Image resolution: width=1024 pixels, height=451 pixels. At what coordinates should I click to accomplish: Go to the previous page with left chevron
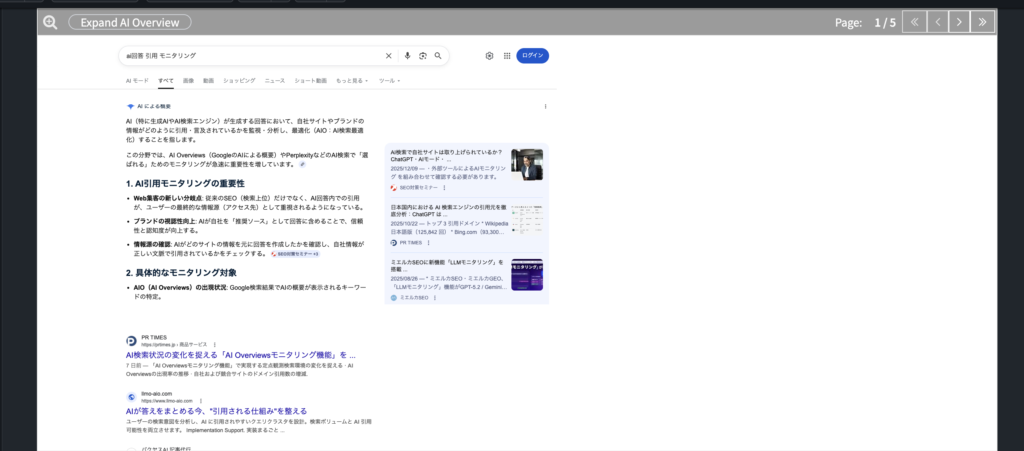point(936,21)
